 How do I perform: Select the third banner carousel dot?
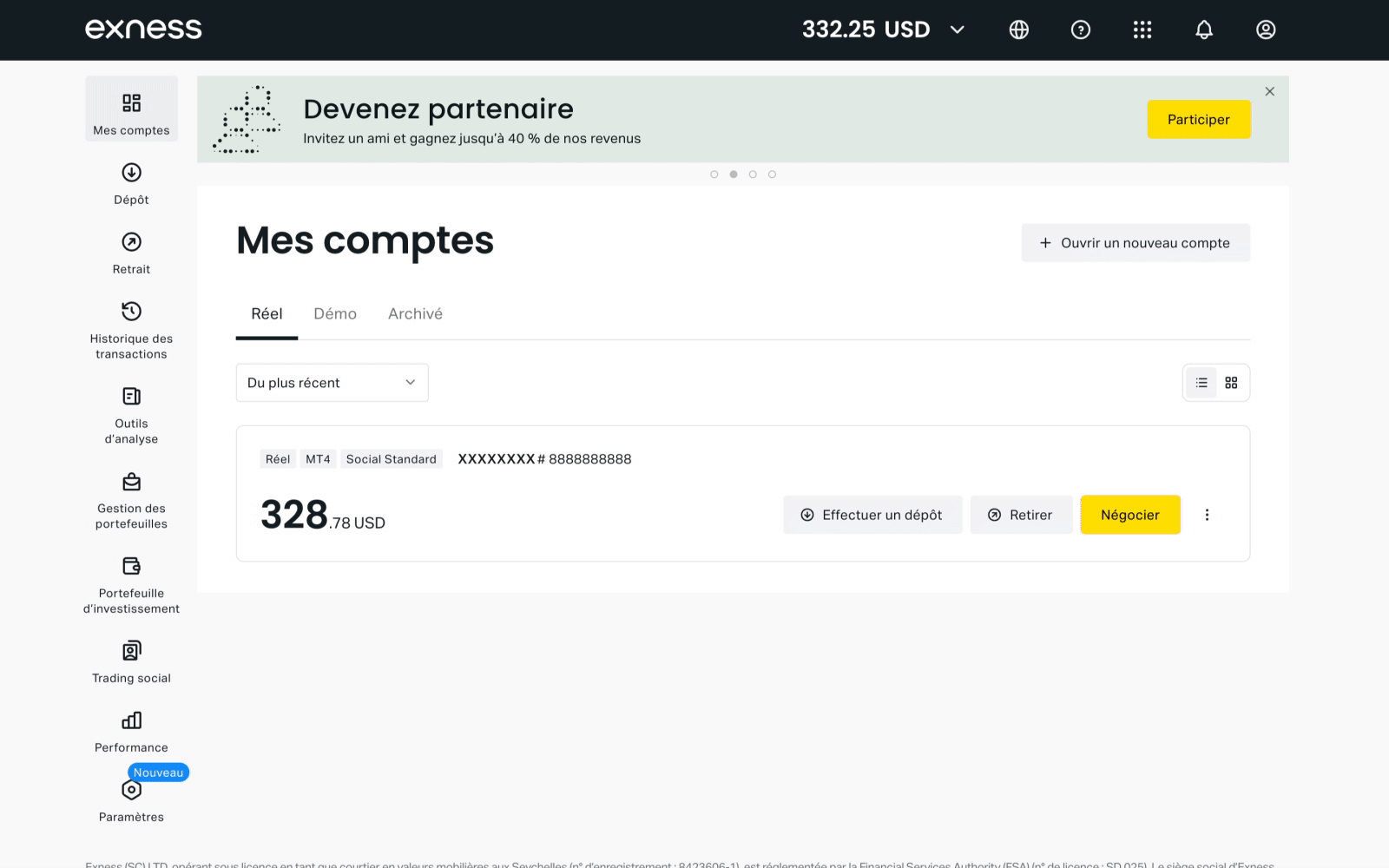753,174
